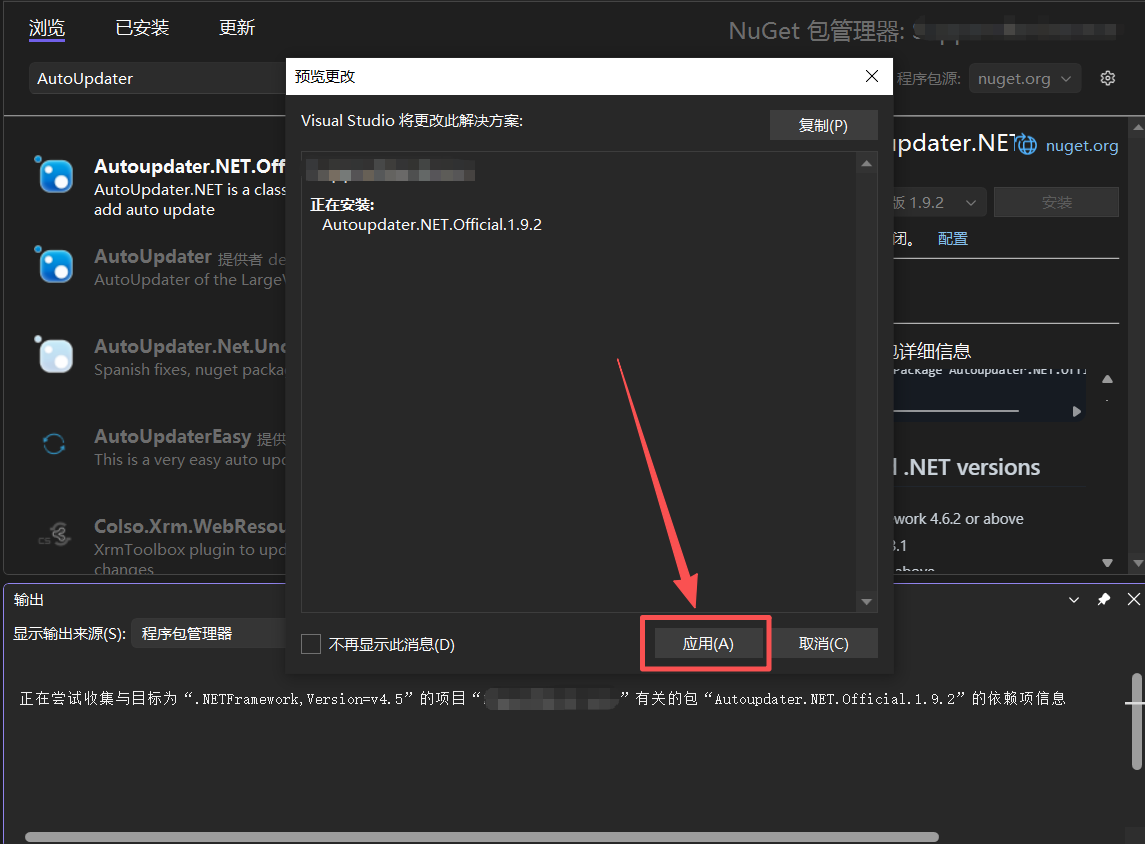The image size is (1145, 844).
Task: Click output panel horizontal scrollbar
Action: (x=482, y=837)
